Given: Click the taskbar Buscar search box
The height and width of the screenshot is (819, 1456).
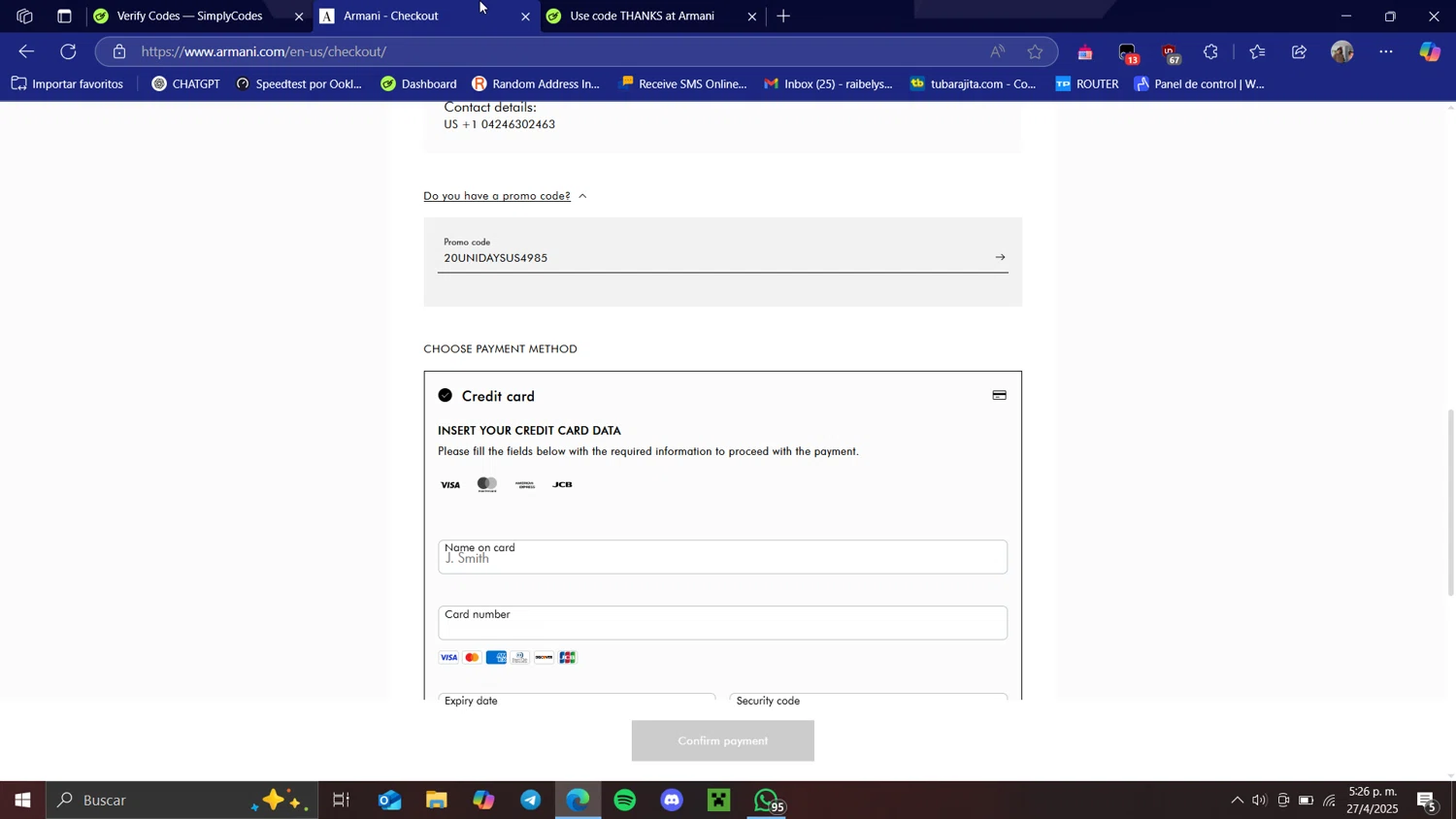Looking at the screenshot, I should [x=182, y=801].
